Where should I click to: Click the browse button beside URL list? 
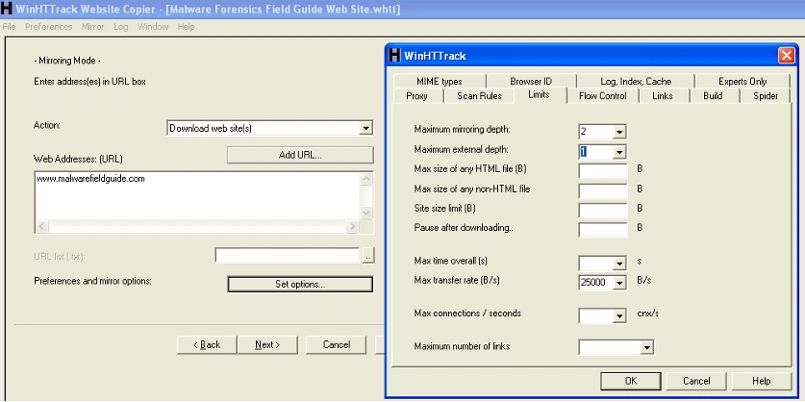tap(367, 256)
